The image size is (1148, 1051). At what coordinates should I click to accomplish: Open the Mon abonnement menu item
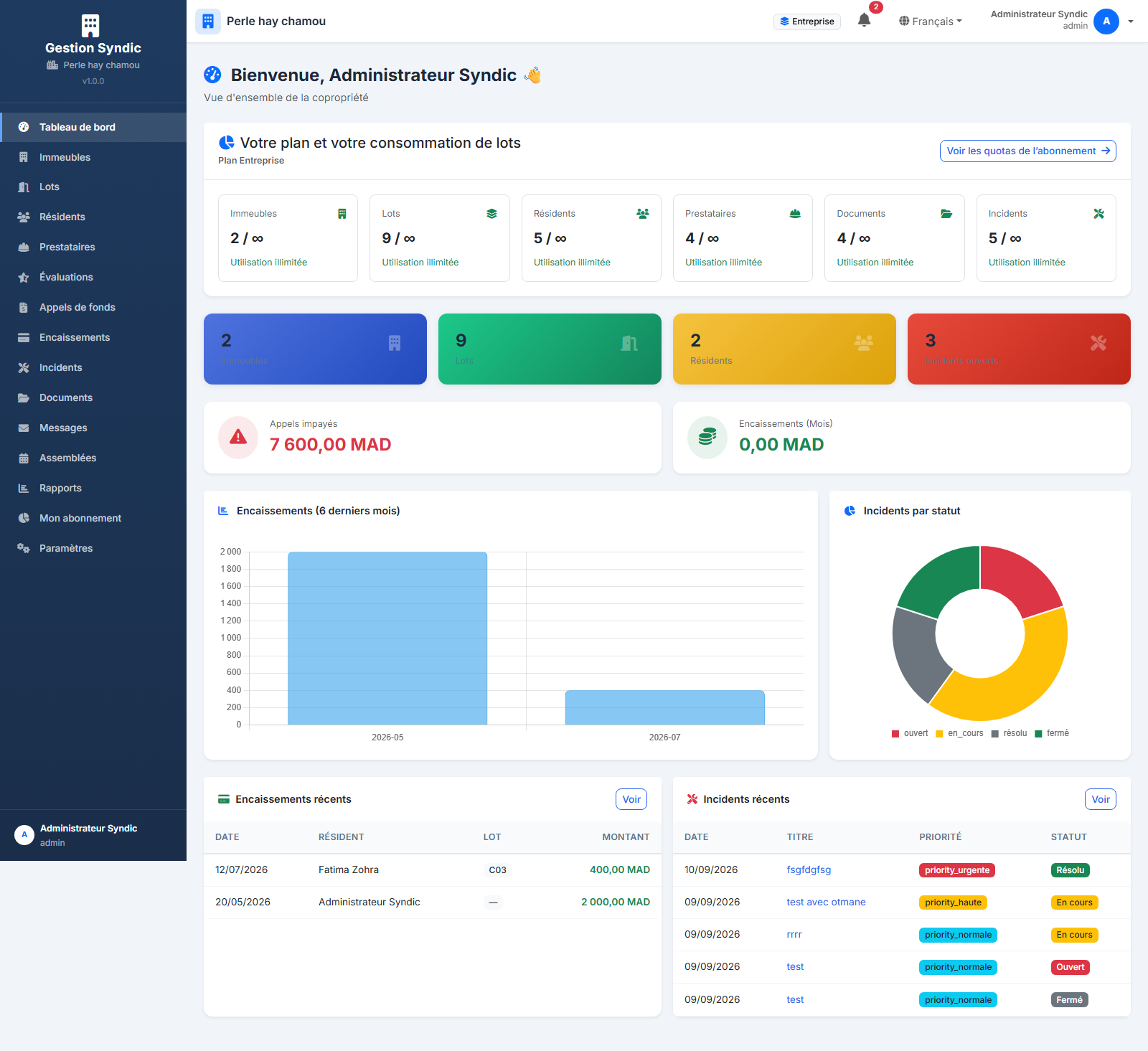pyautogui.click(x=93, y=518)
